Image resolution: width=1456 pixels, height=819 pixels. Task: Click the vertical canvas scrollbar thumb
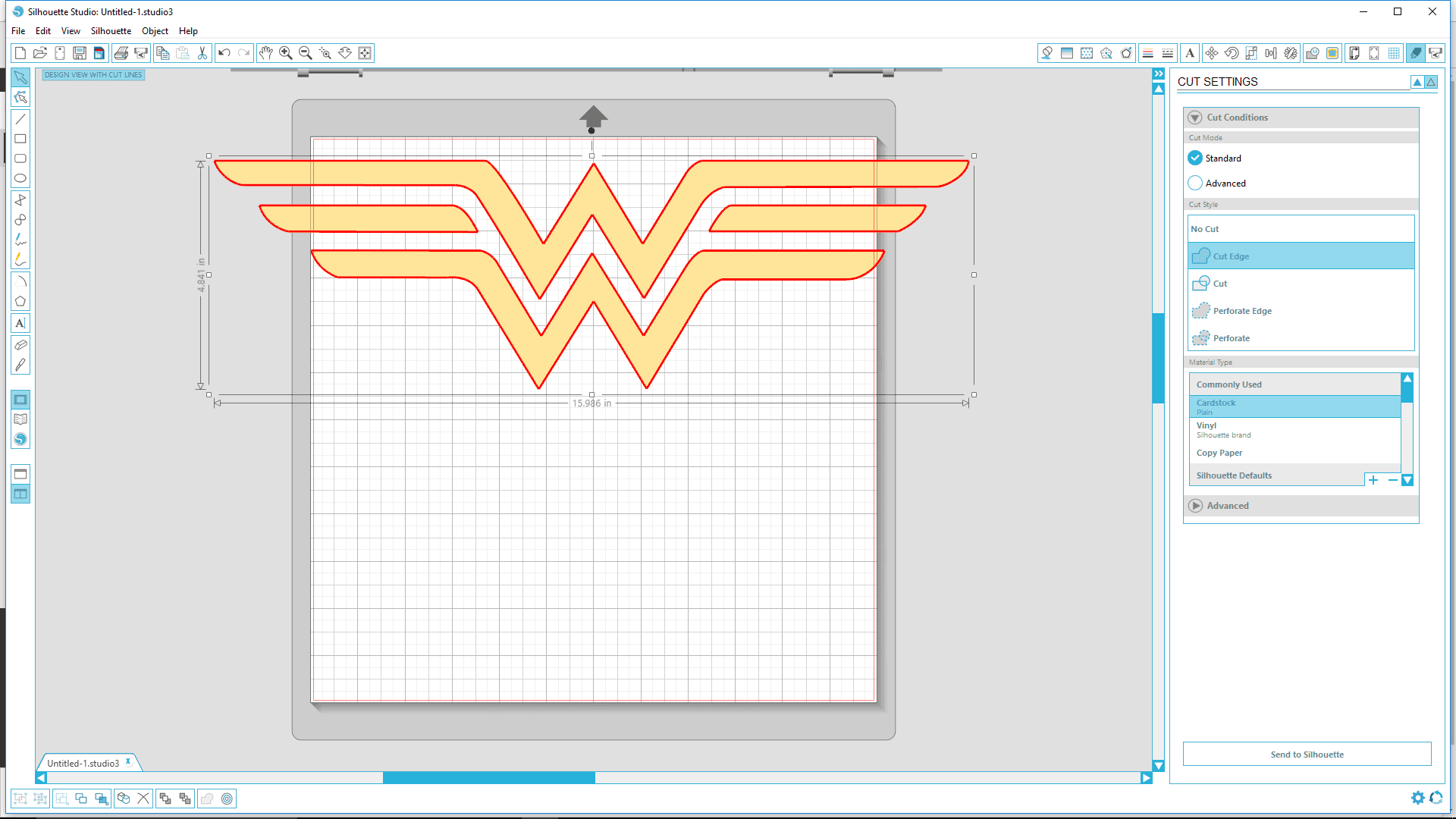pyautogui.click(x=1159, y=357)
